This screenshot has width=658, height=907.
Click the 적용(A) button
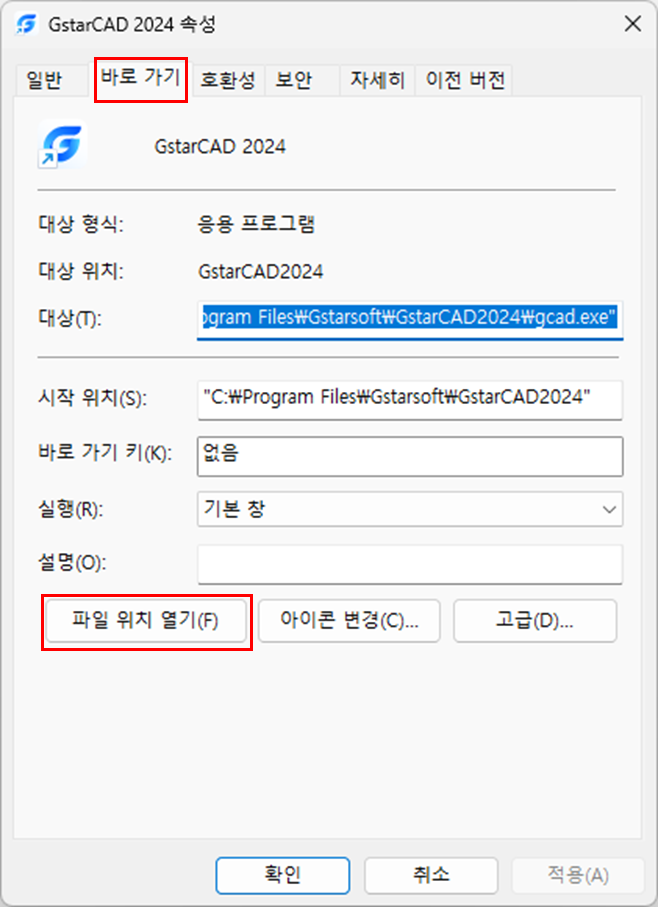pyautogui.click(x=578, y=875)
